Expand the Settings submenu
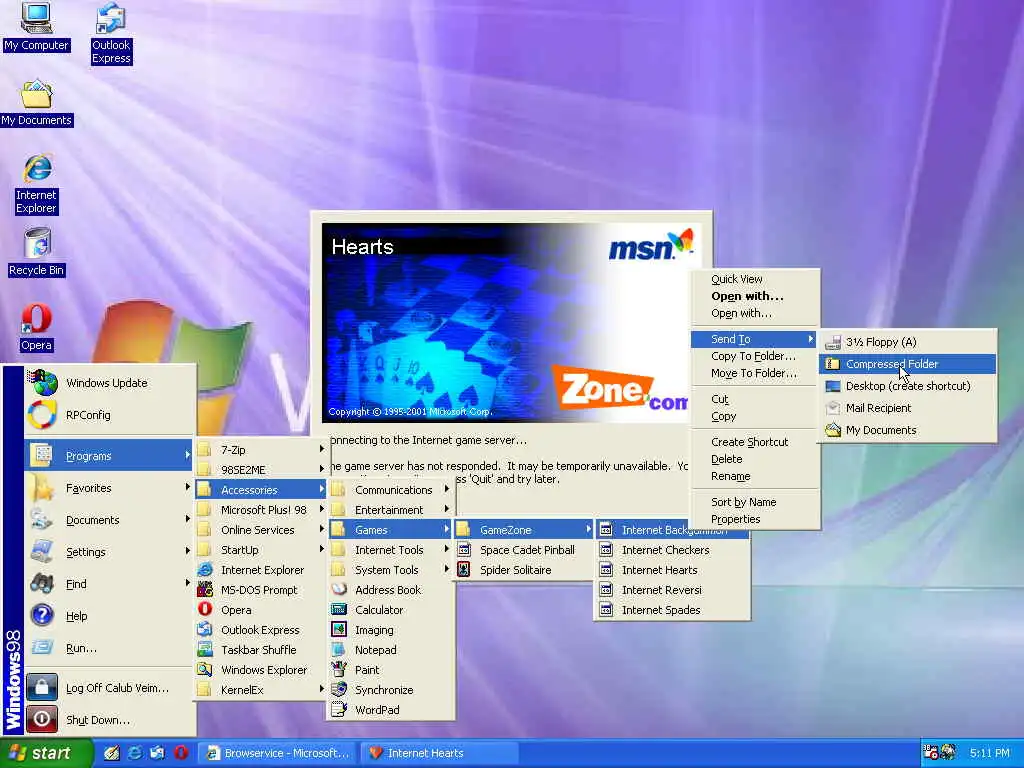Viewport: 1024px width, 768px height. tap(110, 552)
